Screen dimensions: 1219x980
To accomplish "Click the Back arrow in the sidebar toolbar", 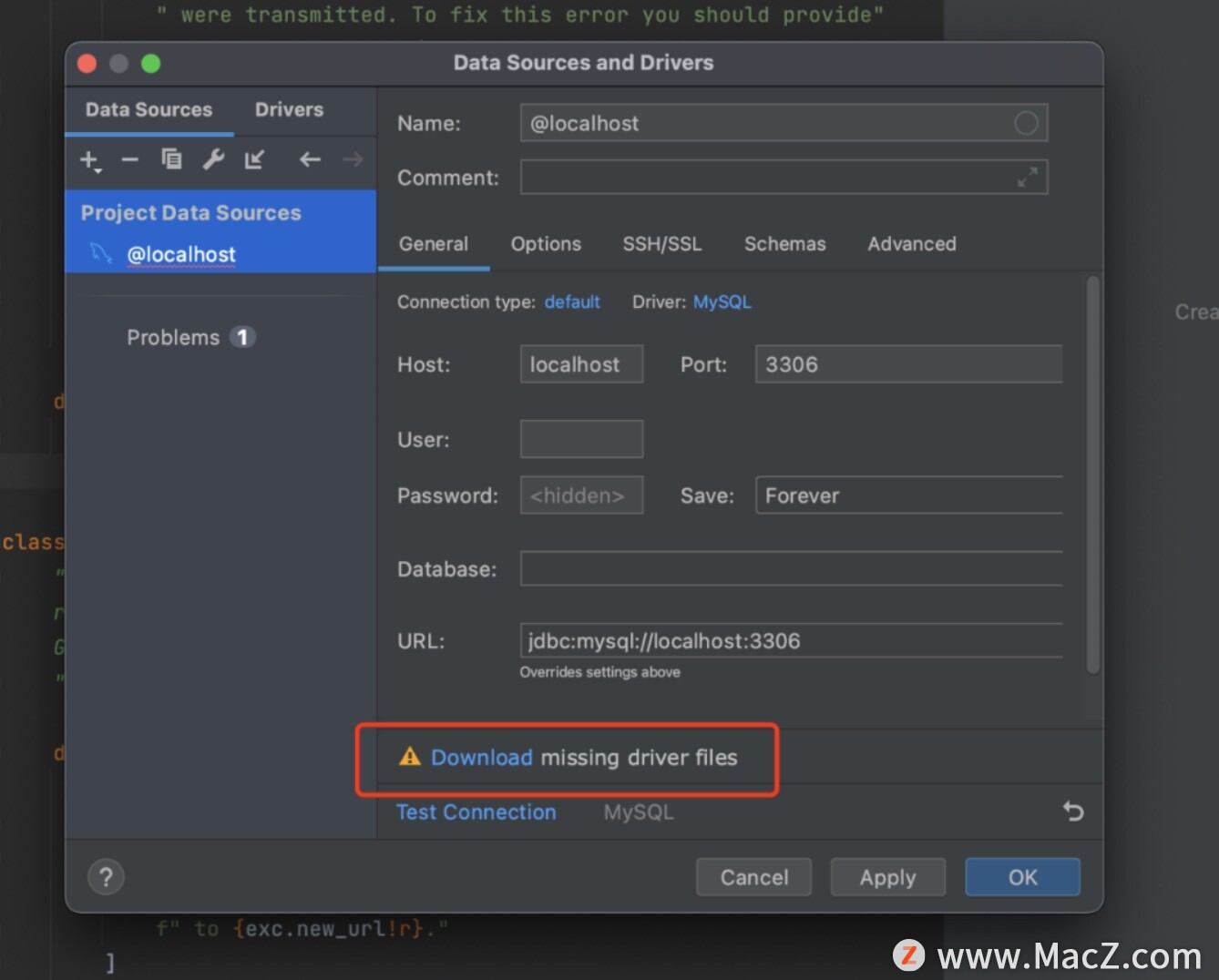I will [x=310, y=159].
